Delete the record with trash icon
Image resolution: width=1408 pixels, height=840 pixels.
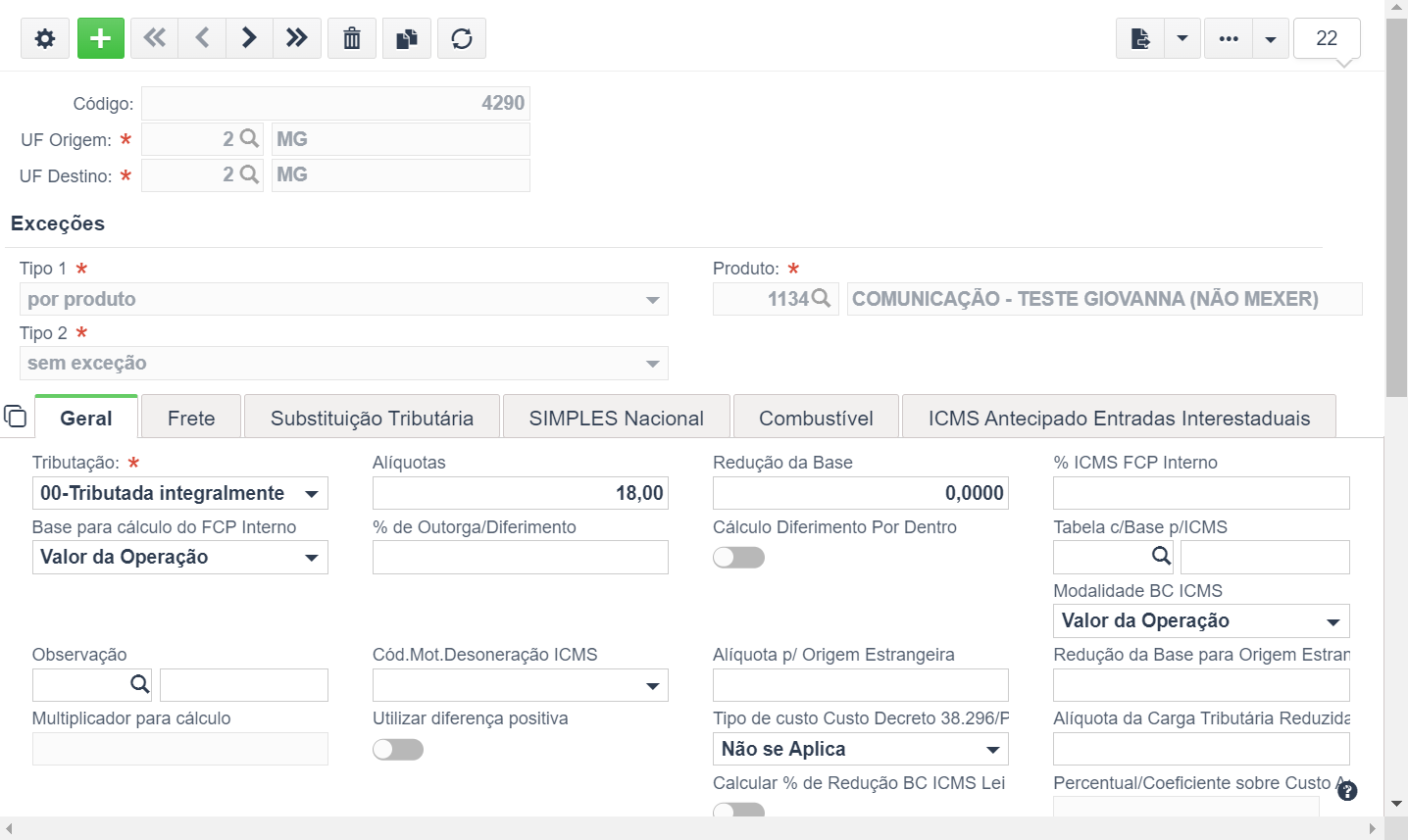point(352,38)
